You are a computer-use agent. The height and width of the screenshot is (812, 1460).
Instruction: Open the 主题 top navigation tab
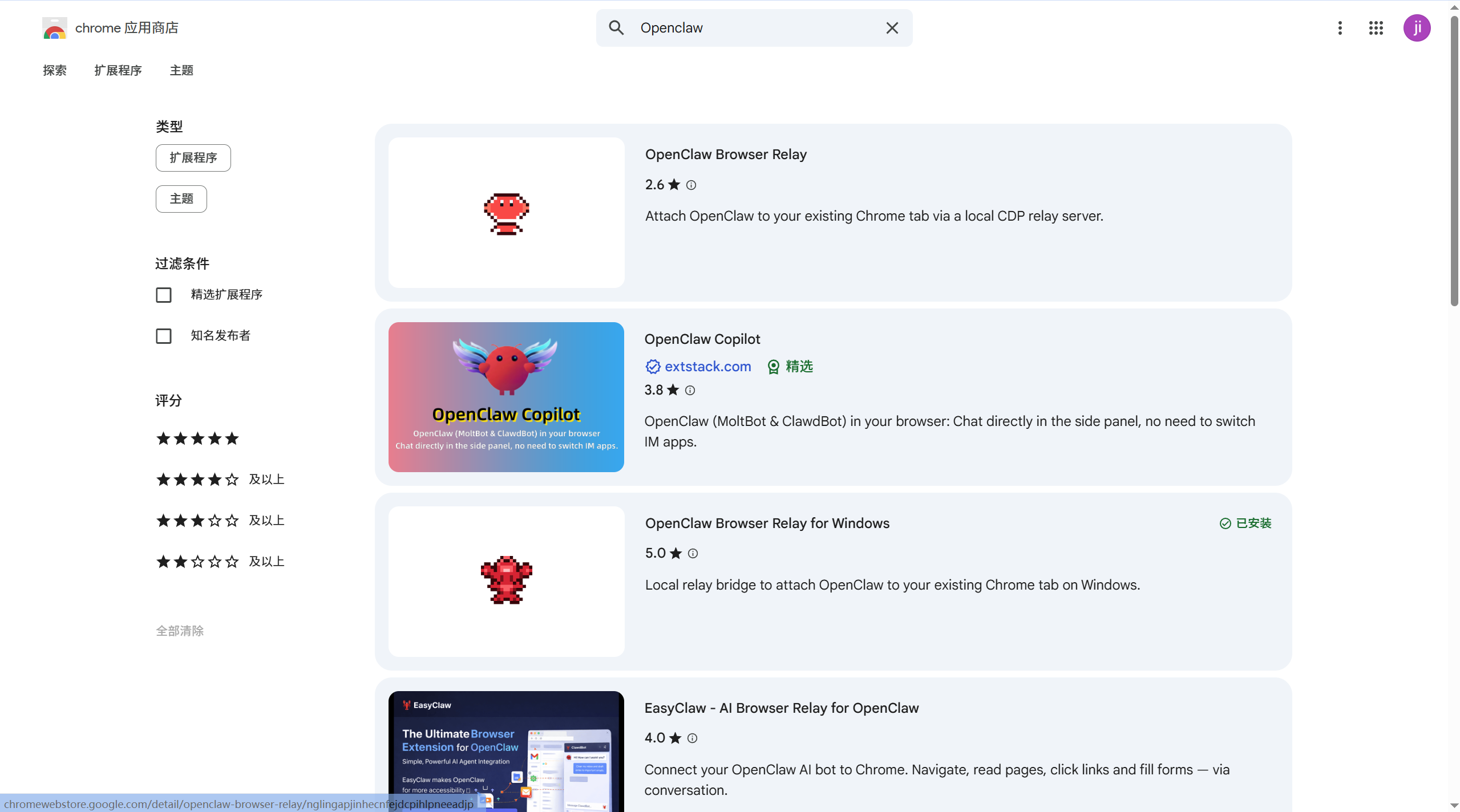[x=181, y=70]
